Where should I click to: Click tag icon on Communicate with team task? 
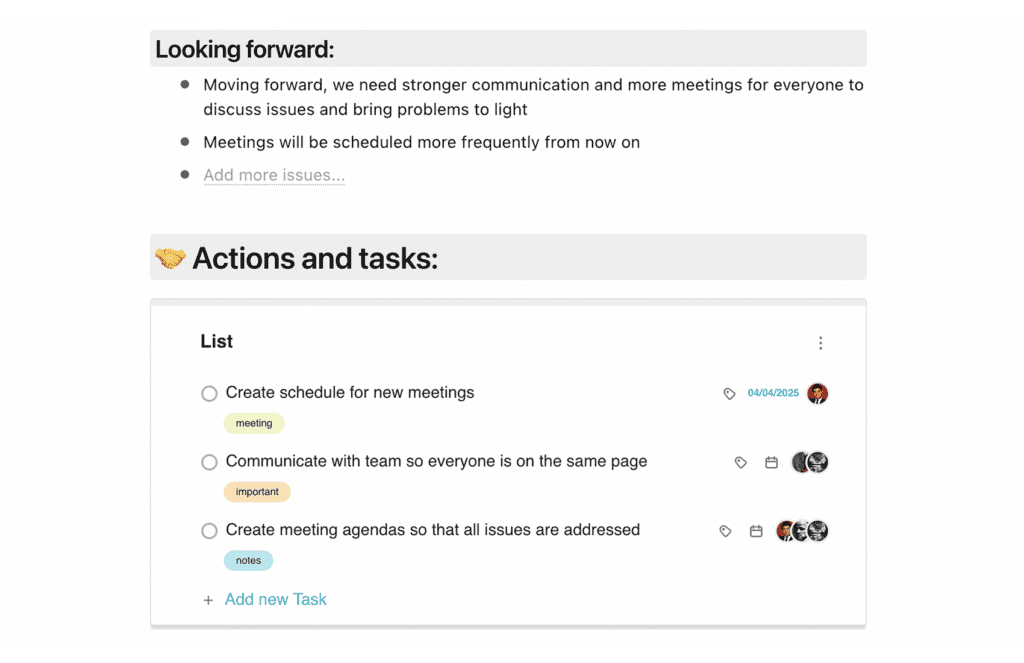(x=740, y=463)
